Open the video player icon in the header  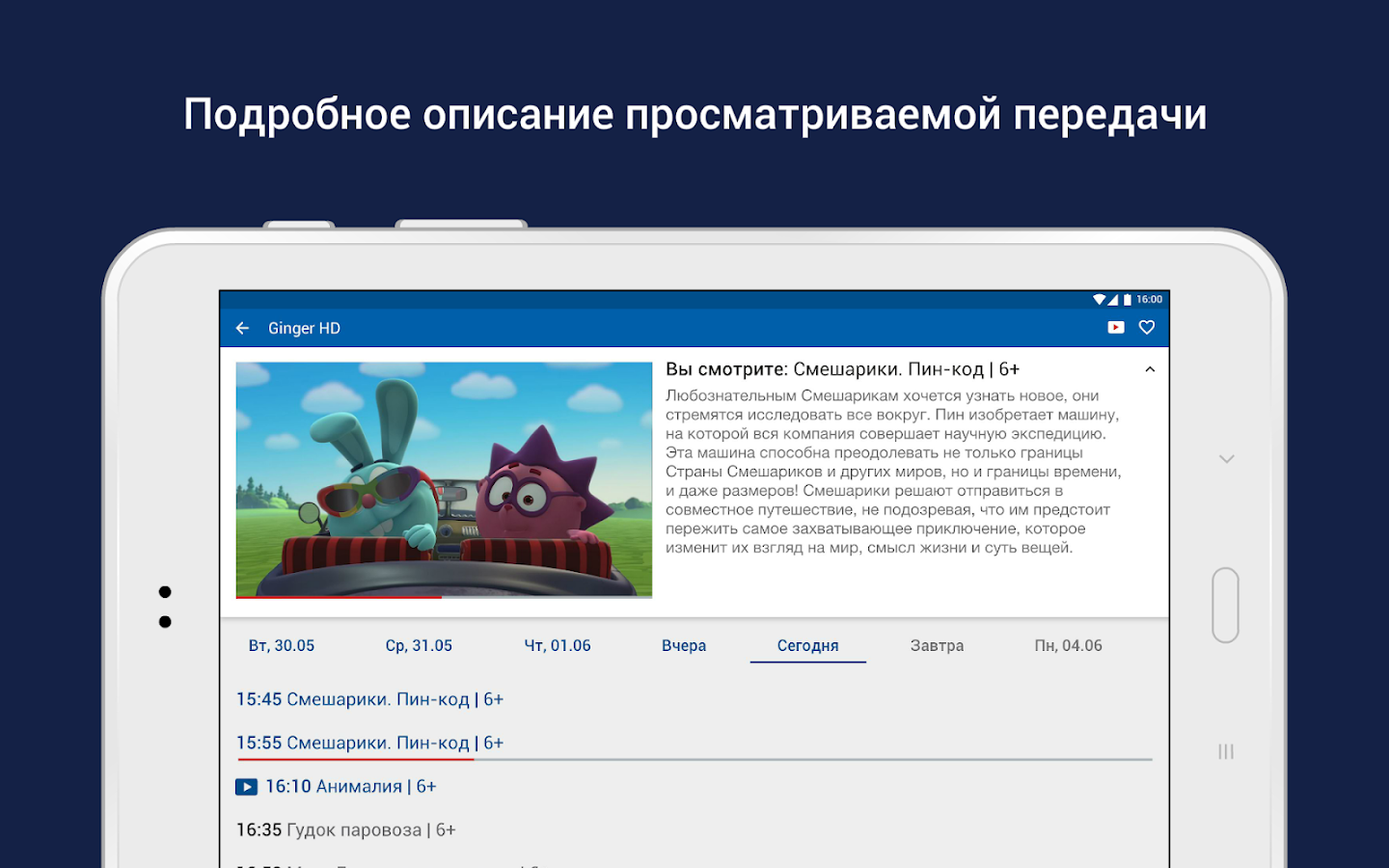tap(1116, 328)
